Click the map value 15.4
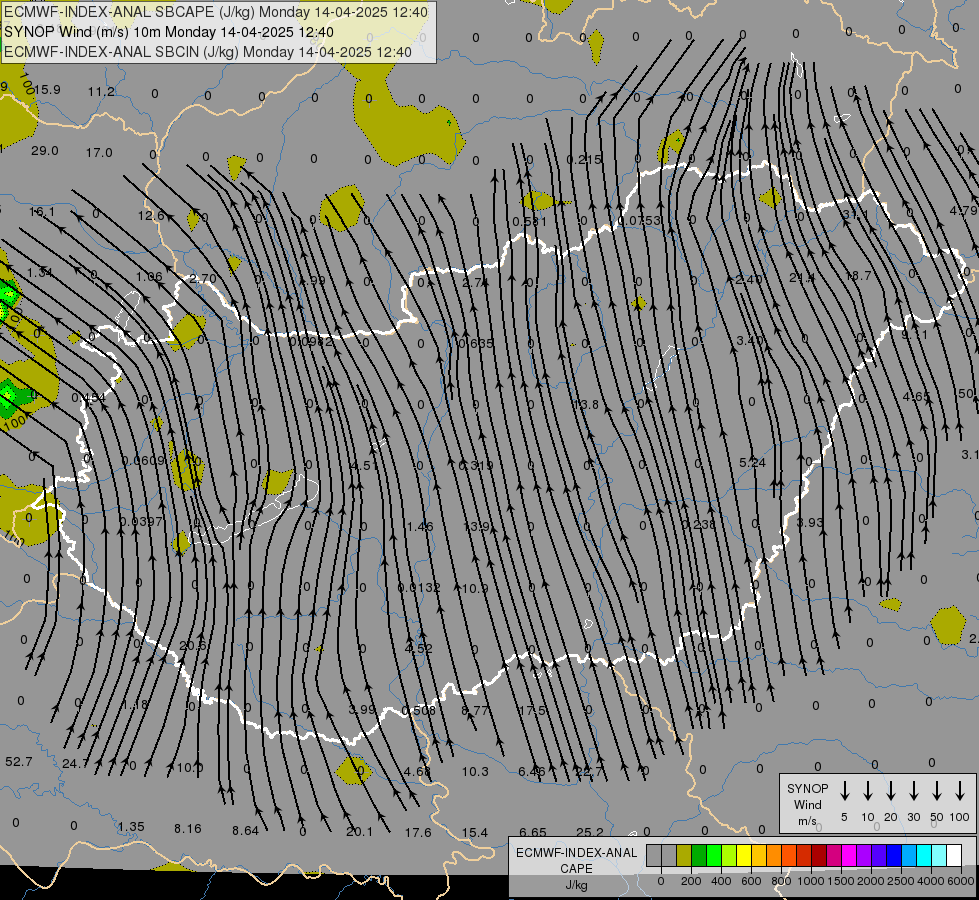The width and height of the screenshot is (979, 900). point(475,833)
